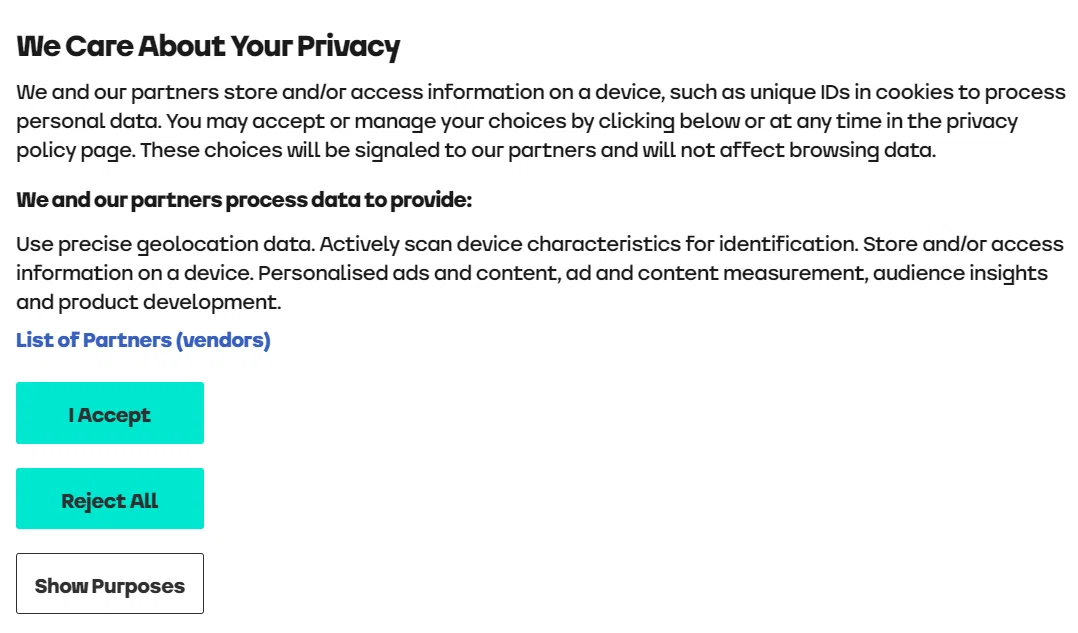Click the first paragraph about cookies and unique IDs

tap(541, 121)
